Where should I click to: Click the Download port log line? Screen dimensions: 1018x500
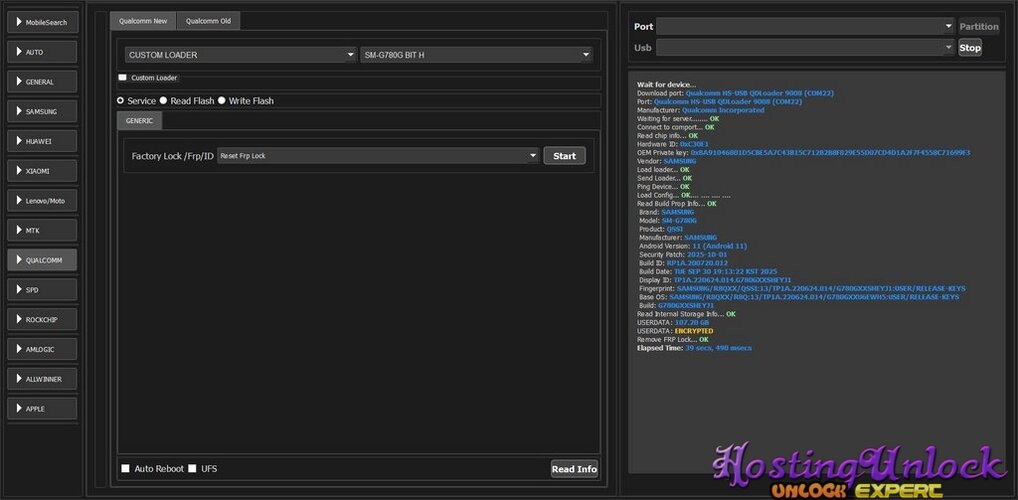click(x=736, y=94)
